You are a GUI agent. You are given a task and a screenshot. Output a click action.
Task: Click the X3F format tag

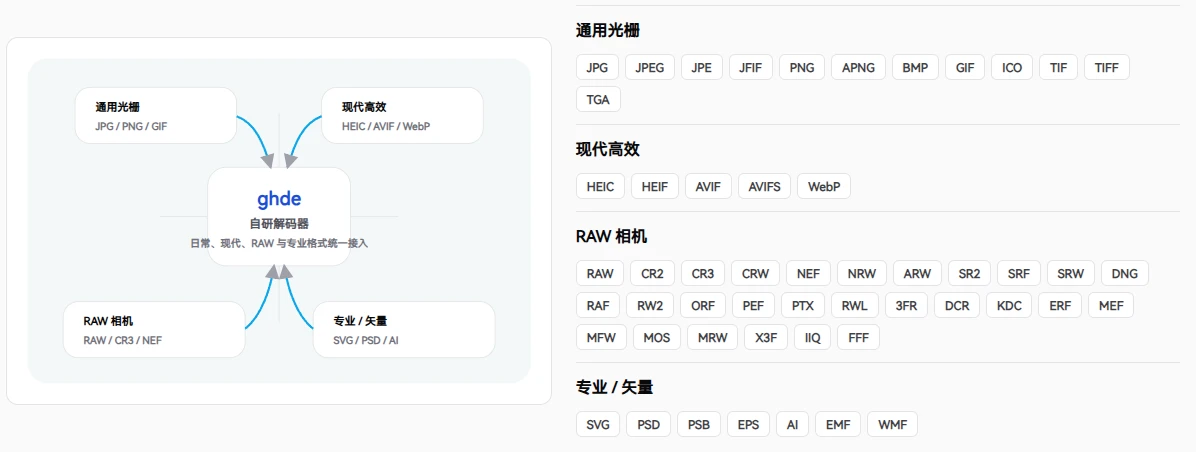[767, 337]
